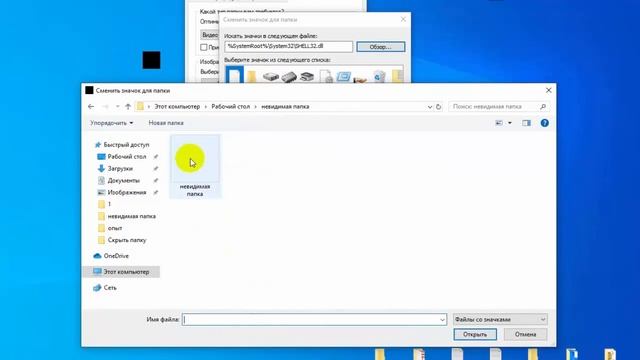Open 'Файлы со значками' file type dropdown
Viewport: 640px width, 360px height.
[x=500, y=320]
